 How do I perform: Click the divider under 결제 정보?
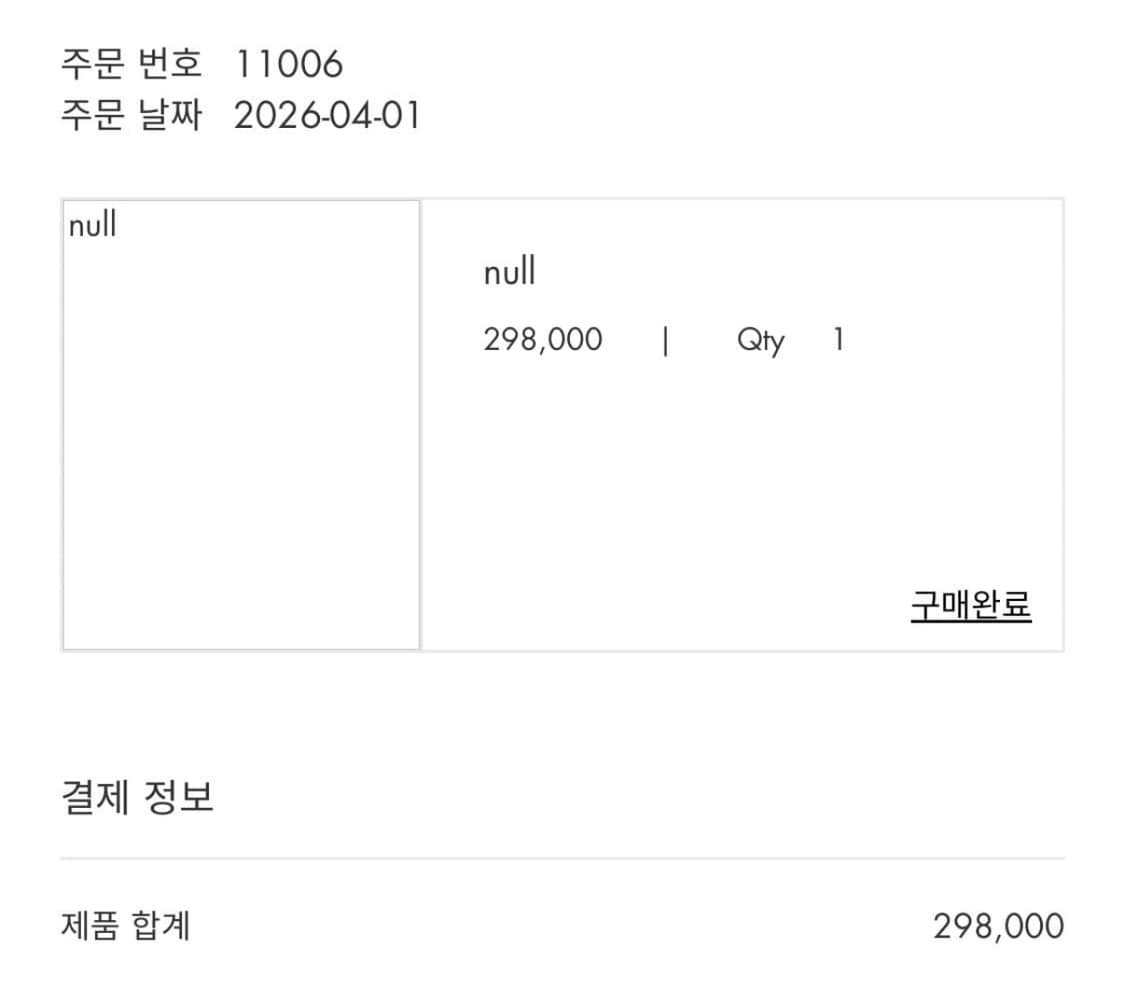click(x=562, y=855)
